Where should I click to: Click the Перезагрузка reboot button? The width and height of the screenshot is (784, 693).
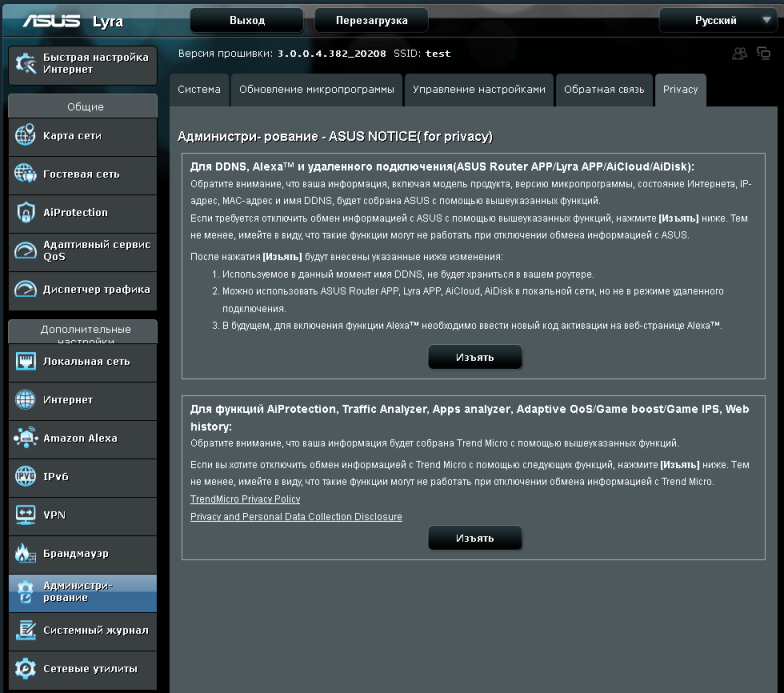(x=372, y=20)
